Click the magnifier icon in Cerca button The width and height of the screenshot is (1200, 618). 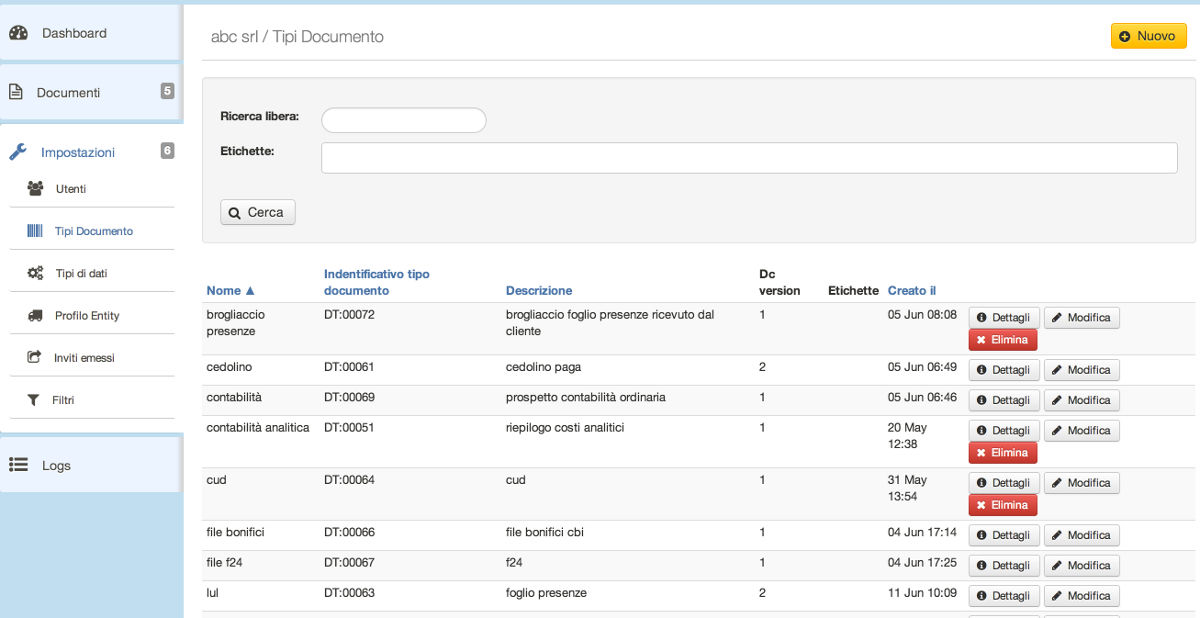coord(234,213)
